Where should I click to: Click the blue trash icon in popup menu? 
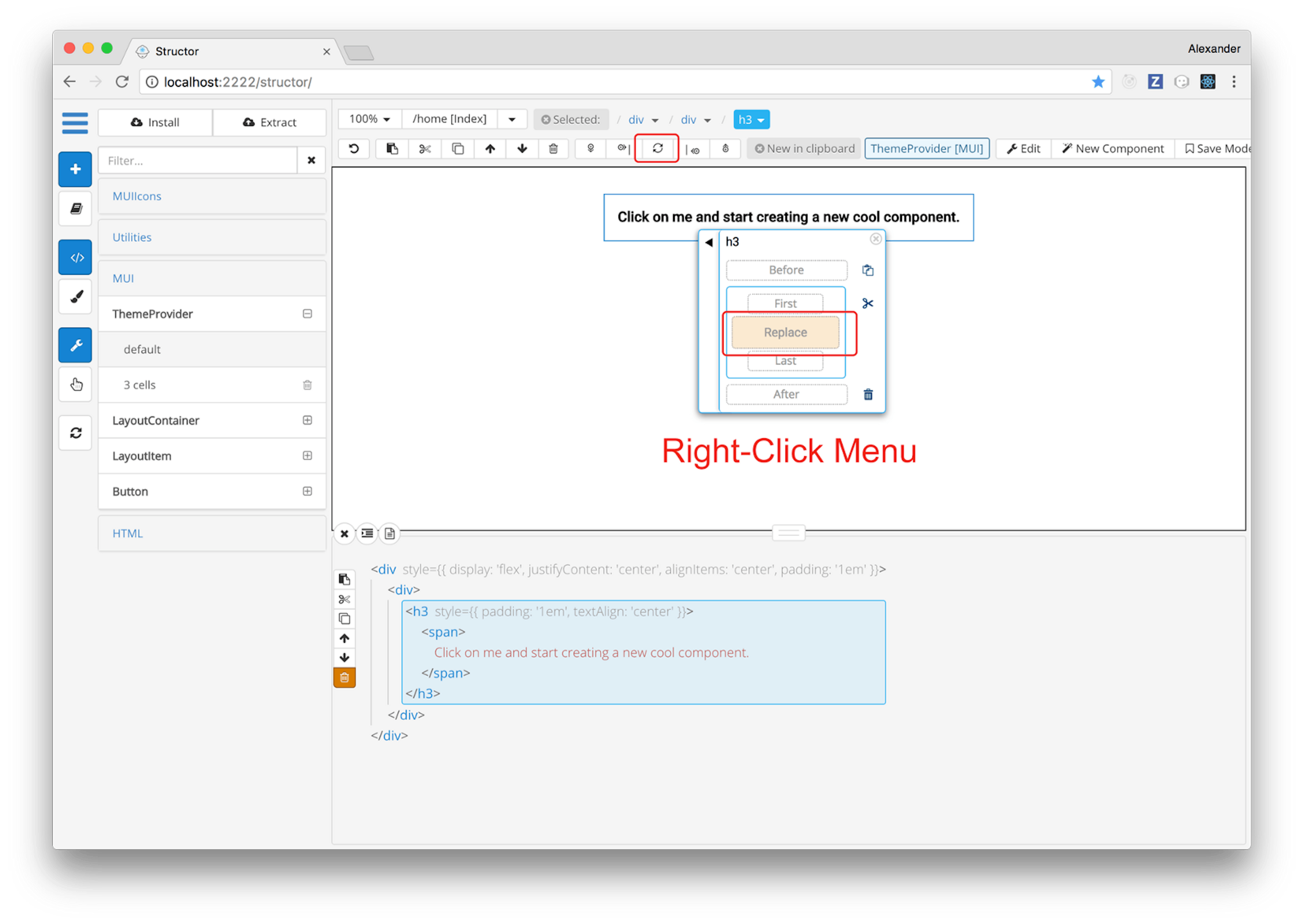[x=868, y=394]
